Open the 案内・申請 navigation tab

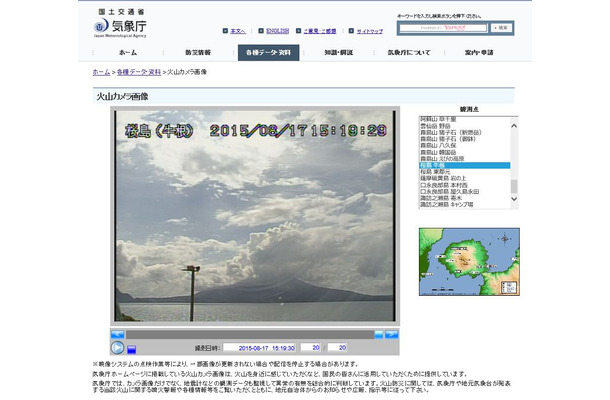click(x=479, y=53)
